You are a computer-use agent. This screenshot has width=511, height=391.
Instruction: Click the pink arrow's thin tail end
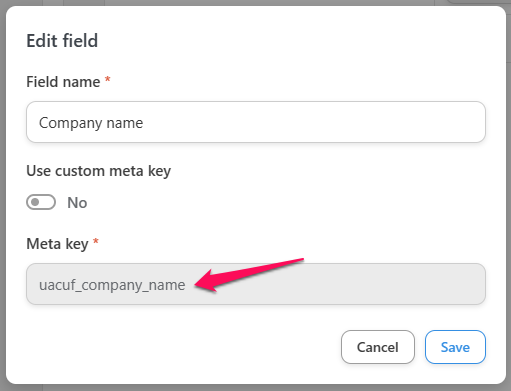click(x=301, y=260)
